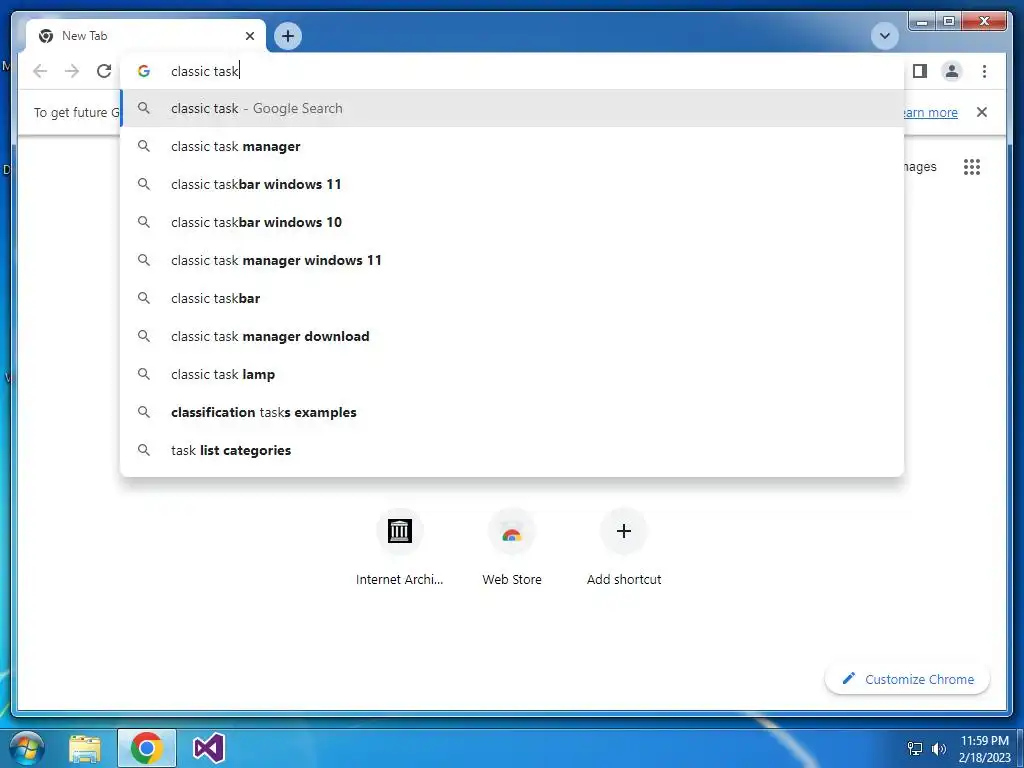Click search icon beside 'task list categories'
1024x768 pixels.
[x=144, y=450]
